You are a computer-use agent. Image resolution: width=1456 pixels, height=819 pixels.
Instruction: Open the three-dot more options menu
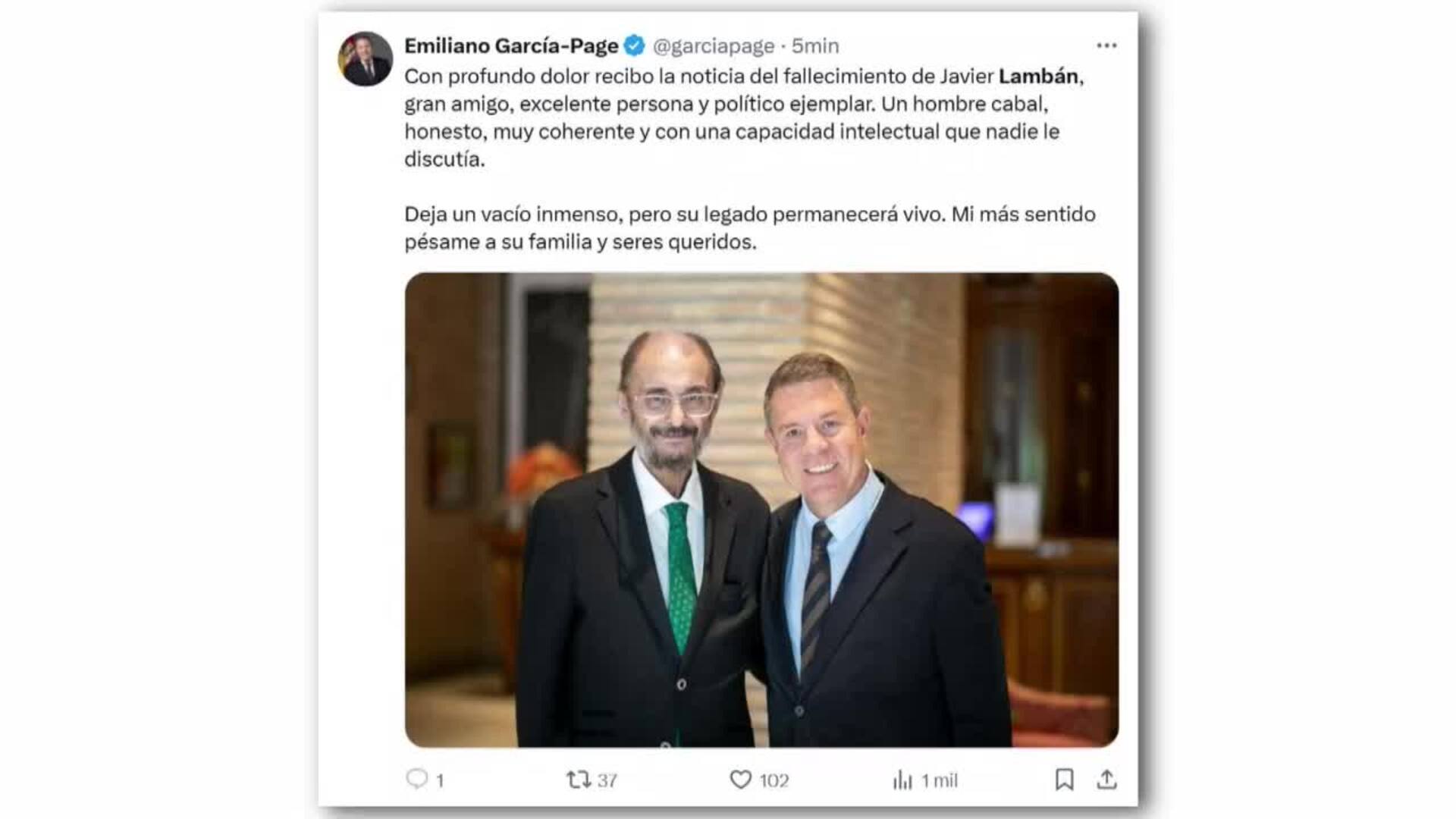click(x=1106, y=45)
